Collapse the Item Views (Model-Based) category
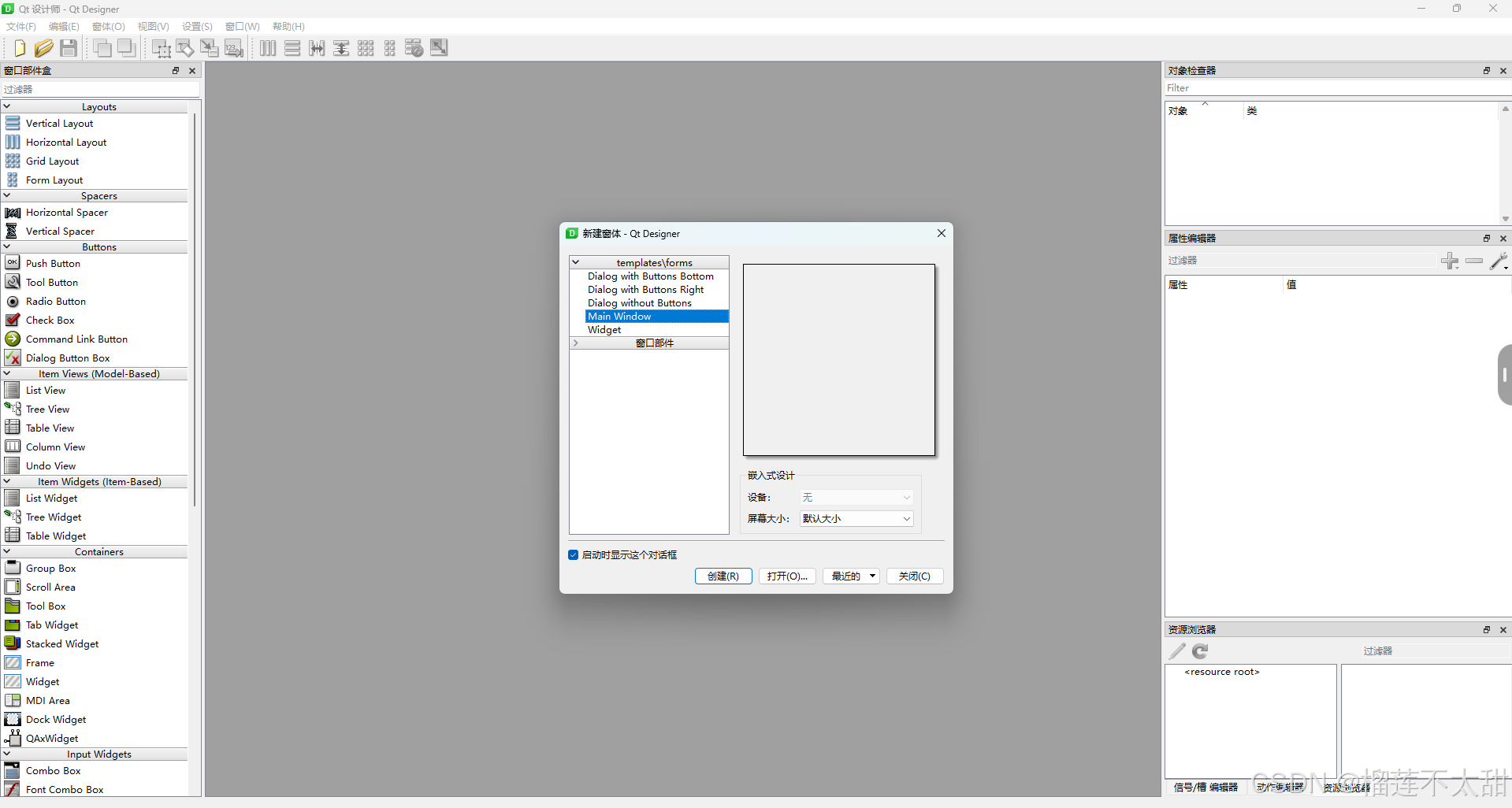This screenshot has width=1512, height=808. pos(7,373)
